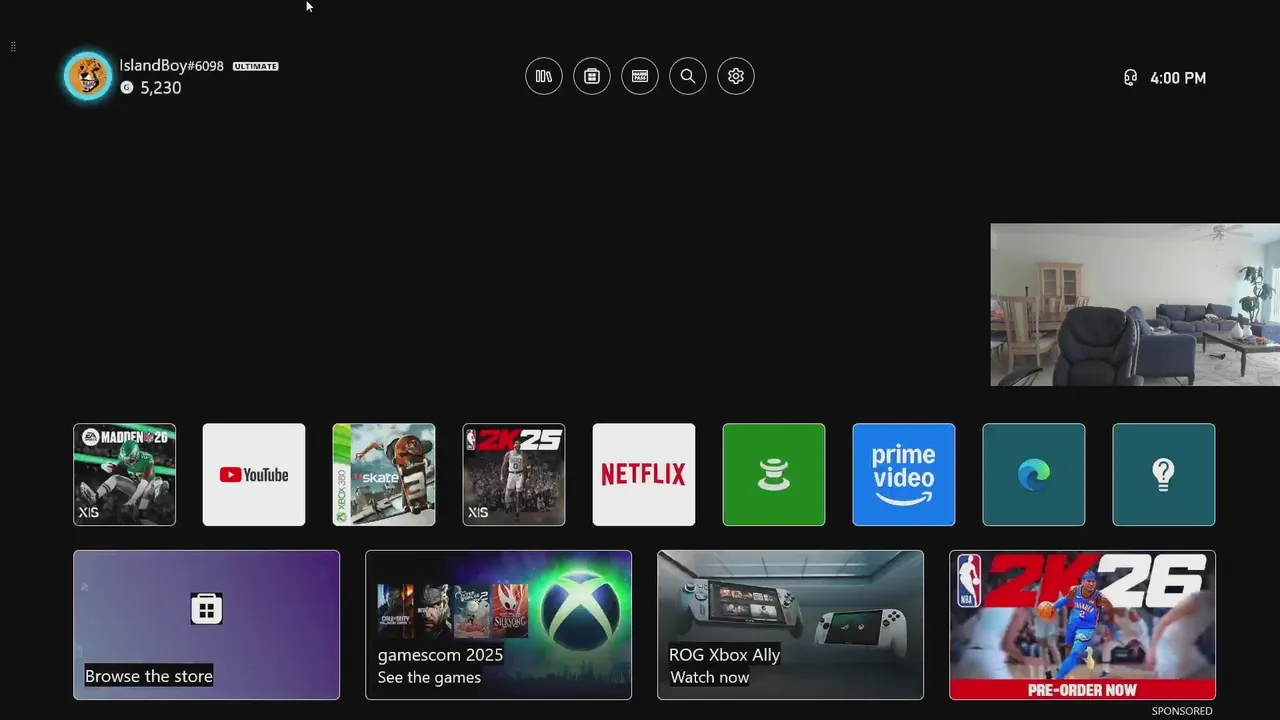
Task: Open the Search magnifier icon
Action: coord(688,76)
